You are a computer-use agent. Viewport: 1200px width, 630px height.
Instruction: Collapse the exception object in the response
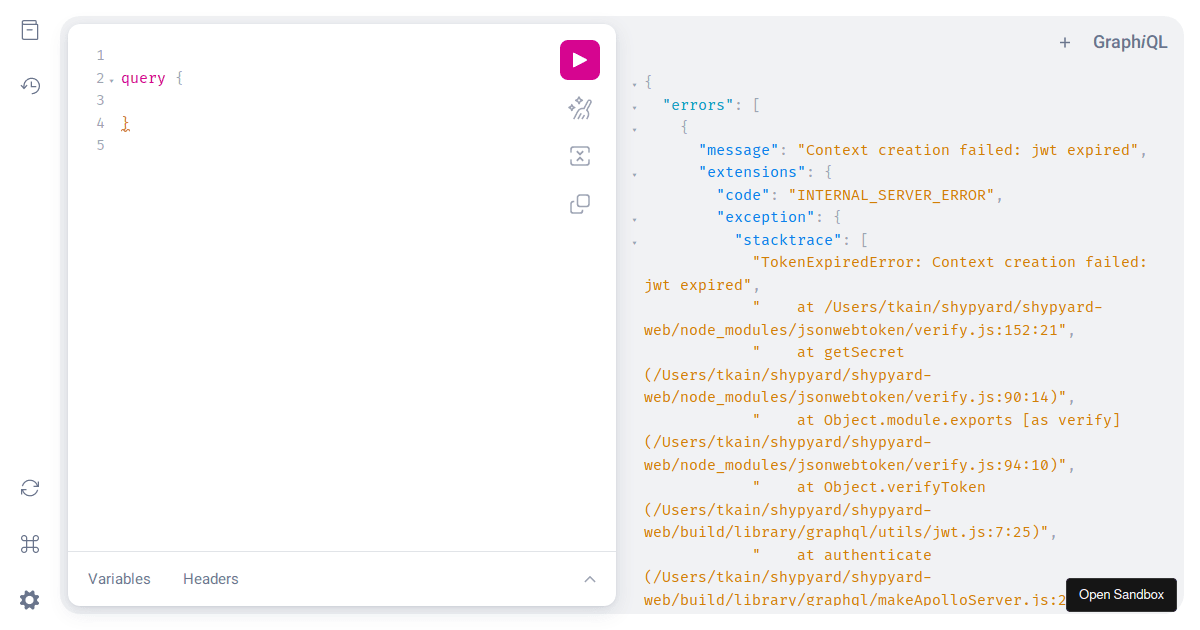[x=634, y=217]
